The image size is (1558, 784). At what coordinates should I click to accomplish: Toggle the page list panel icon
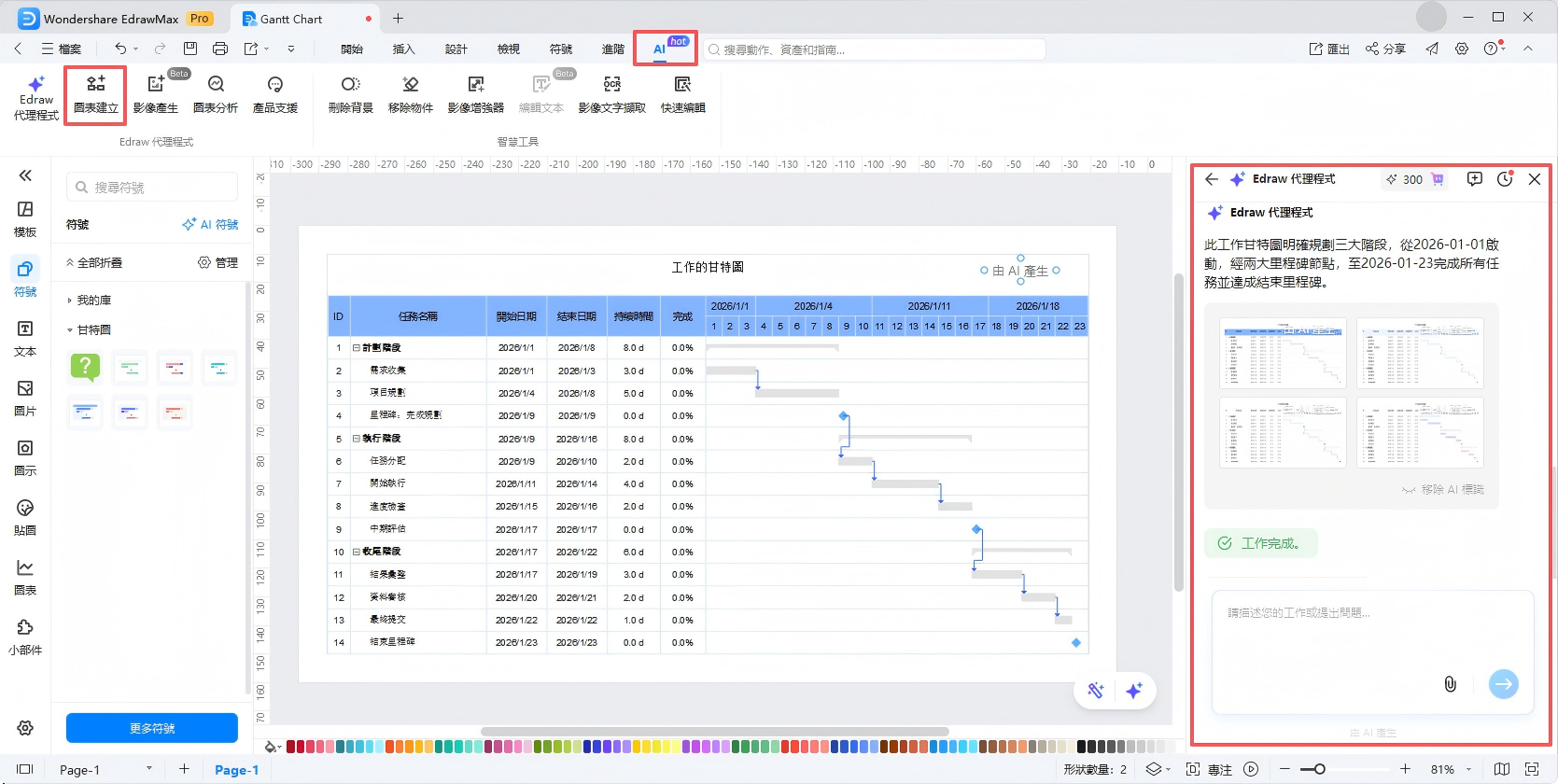pyautogui.click(x=25, y=769)
